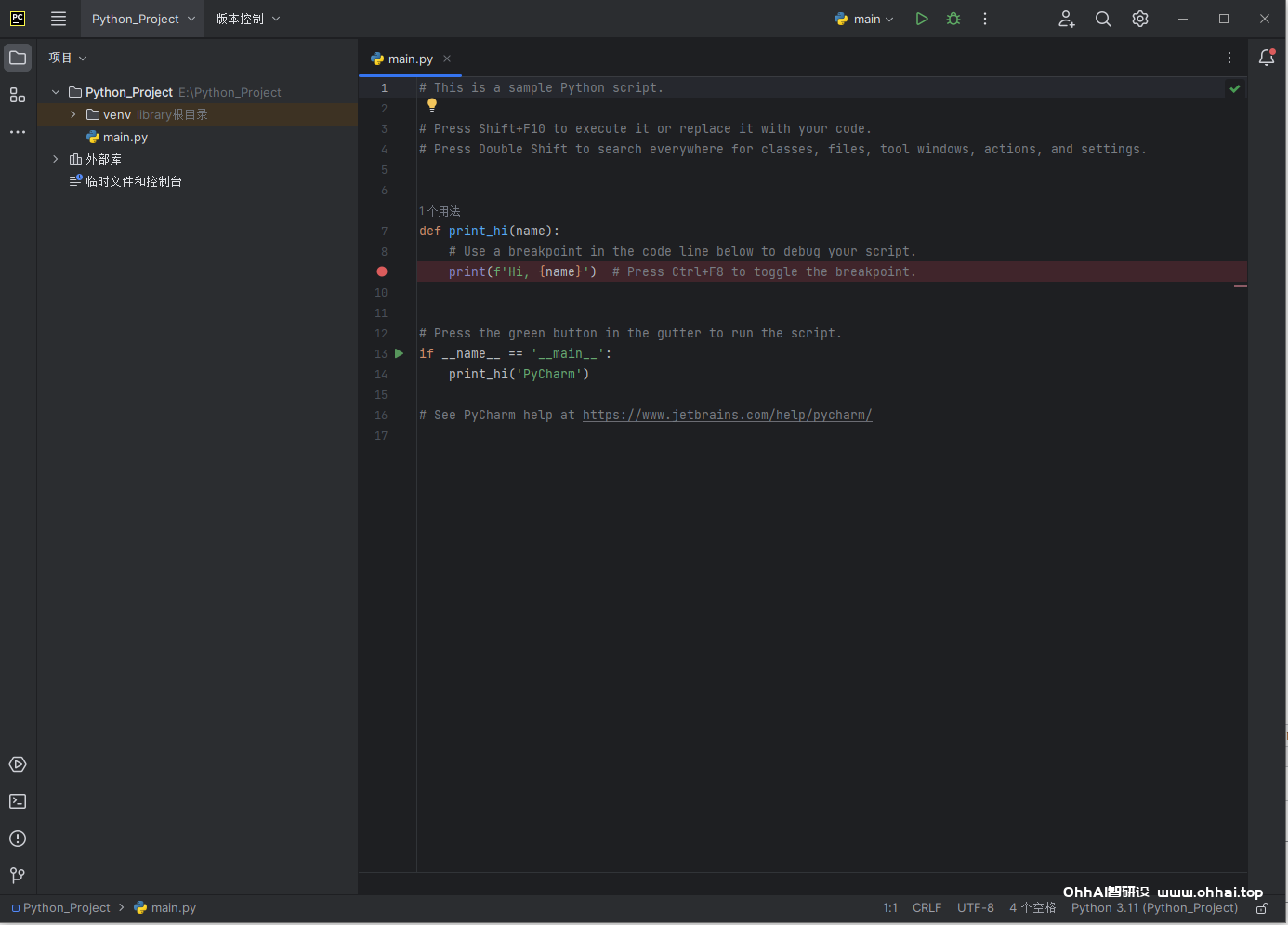Open the 版本控制 dropdown

(248, 19)
